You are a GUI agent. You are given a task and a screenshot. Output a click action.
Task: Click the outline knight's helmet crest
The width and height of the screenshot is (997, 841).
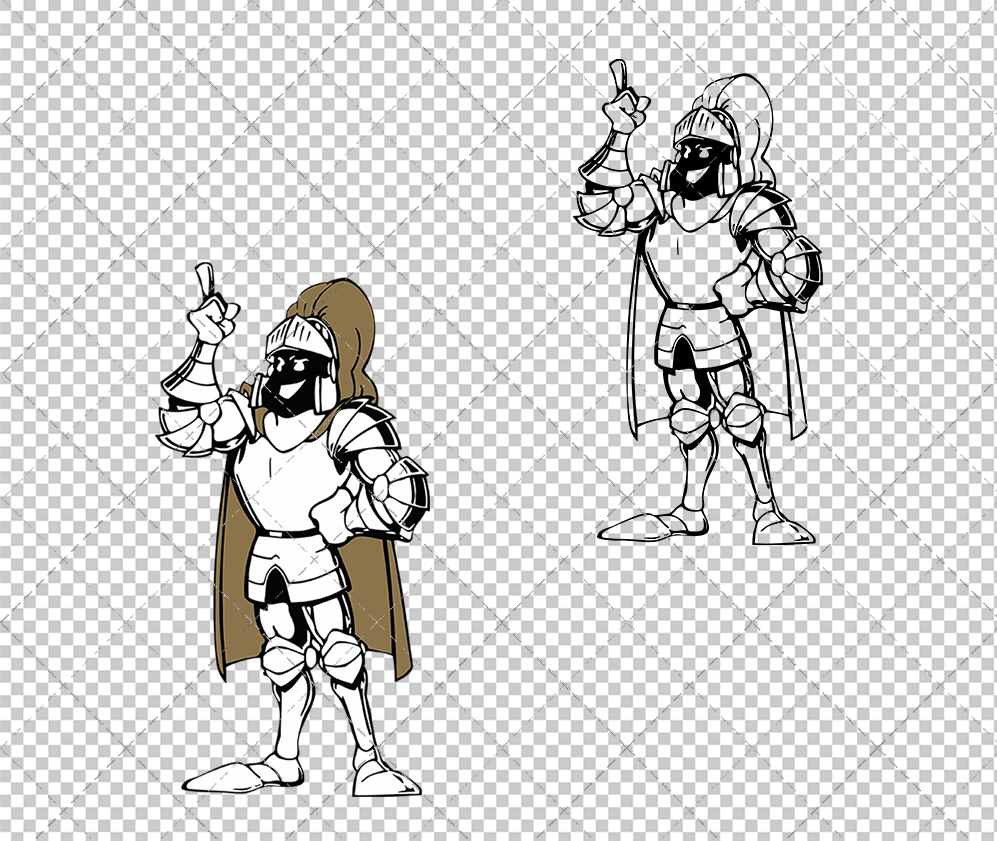730,105
